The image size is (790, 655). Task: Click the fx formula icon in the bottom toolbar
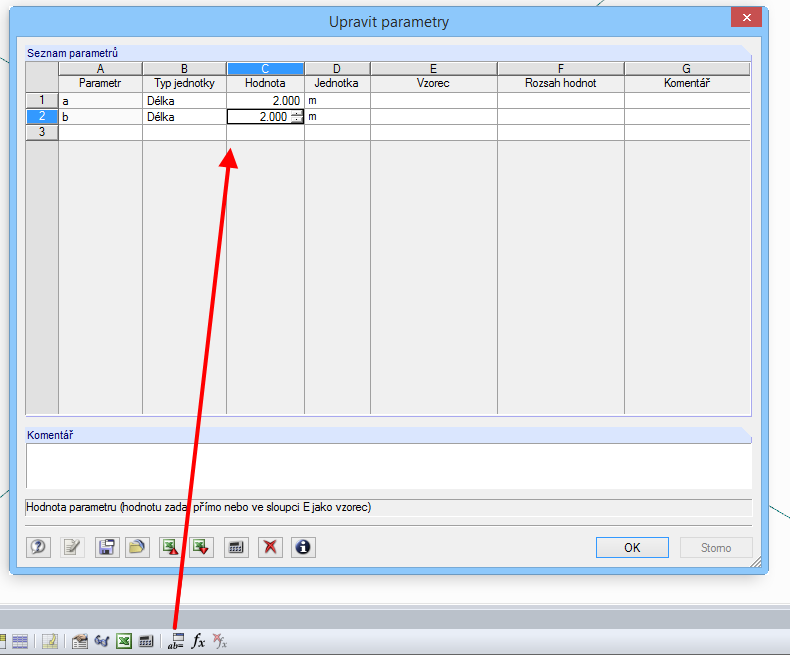[198, 641]
